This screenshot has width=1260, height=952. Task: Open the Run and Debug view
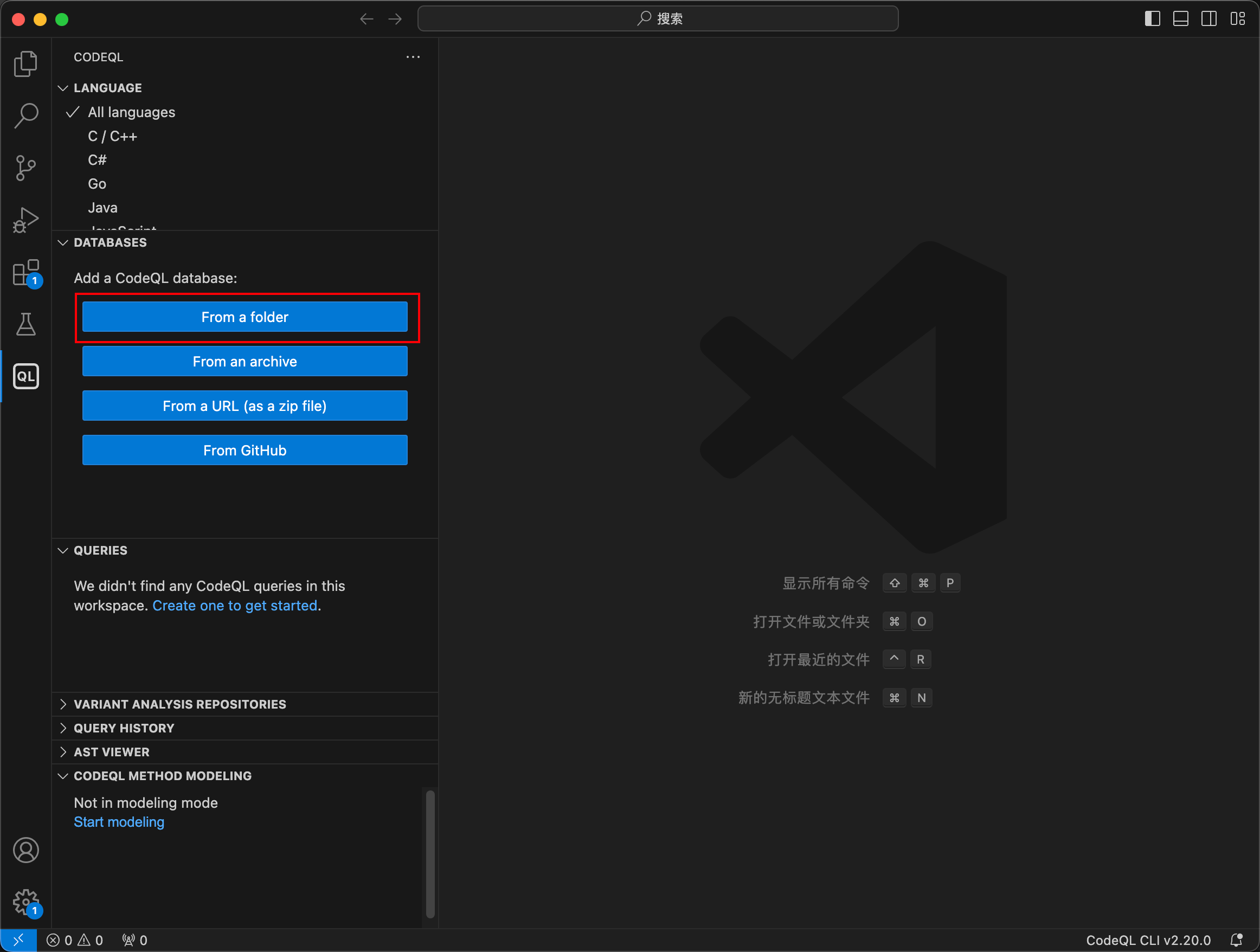coord(25,220)
